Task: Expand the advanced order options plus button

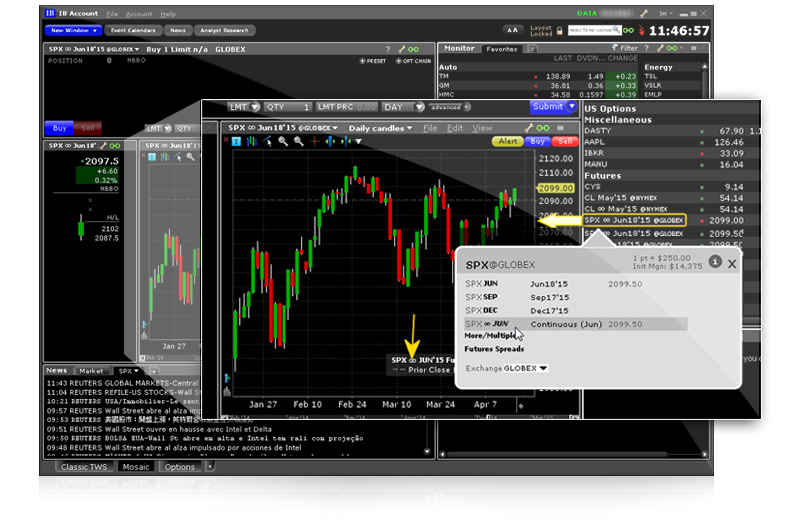Action: pos(467,107)
